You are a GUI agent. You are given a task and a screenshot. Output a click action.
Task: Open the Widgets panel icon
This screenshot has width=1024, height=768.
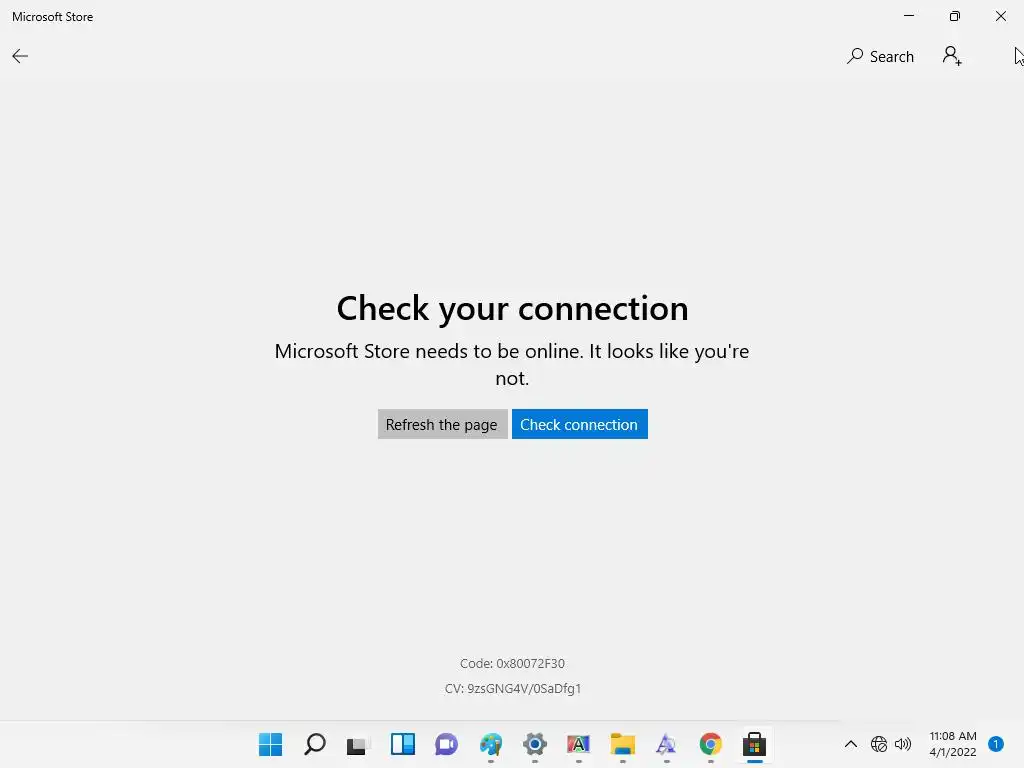coord(403,744)
